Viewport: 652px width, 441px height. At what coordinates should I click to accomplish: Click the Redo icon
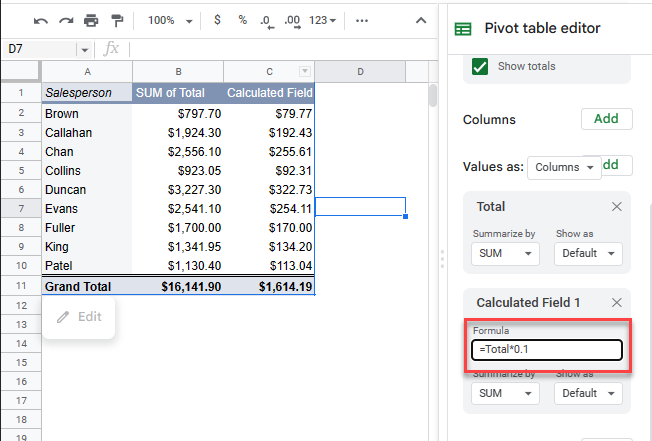66,20
